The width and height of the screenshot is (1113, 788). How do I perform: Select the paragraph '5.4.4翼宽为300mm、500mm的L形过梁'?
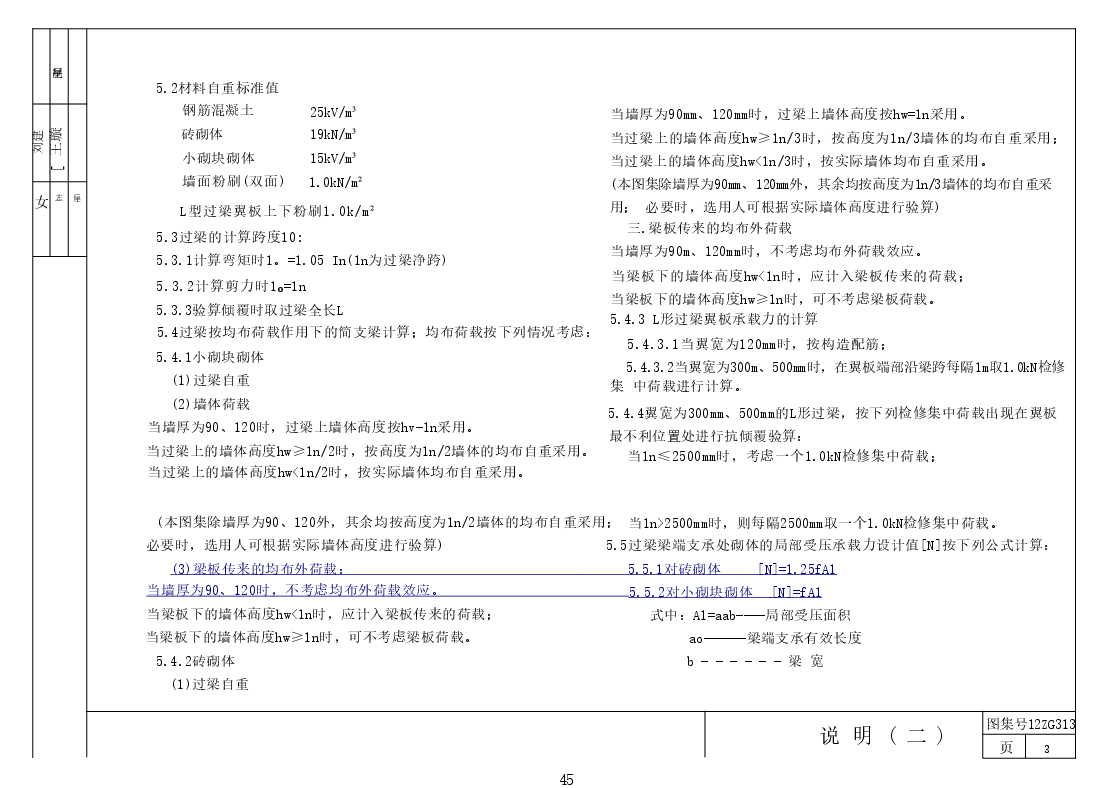(x=833, y=424)
